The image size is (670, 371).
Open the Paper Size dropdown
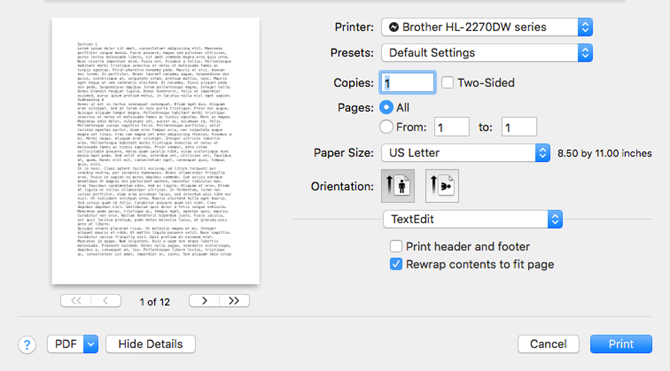click(x=465, y=153)
